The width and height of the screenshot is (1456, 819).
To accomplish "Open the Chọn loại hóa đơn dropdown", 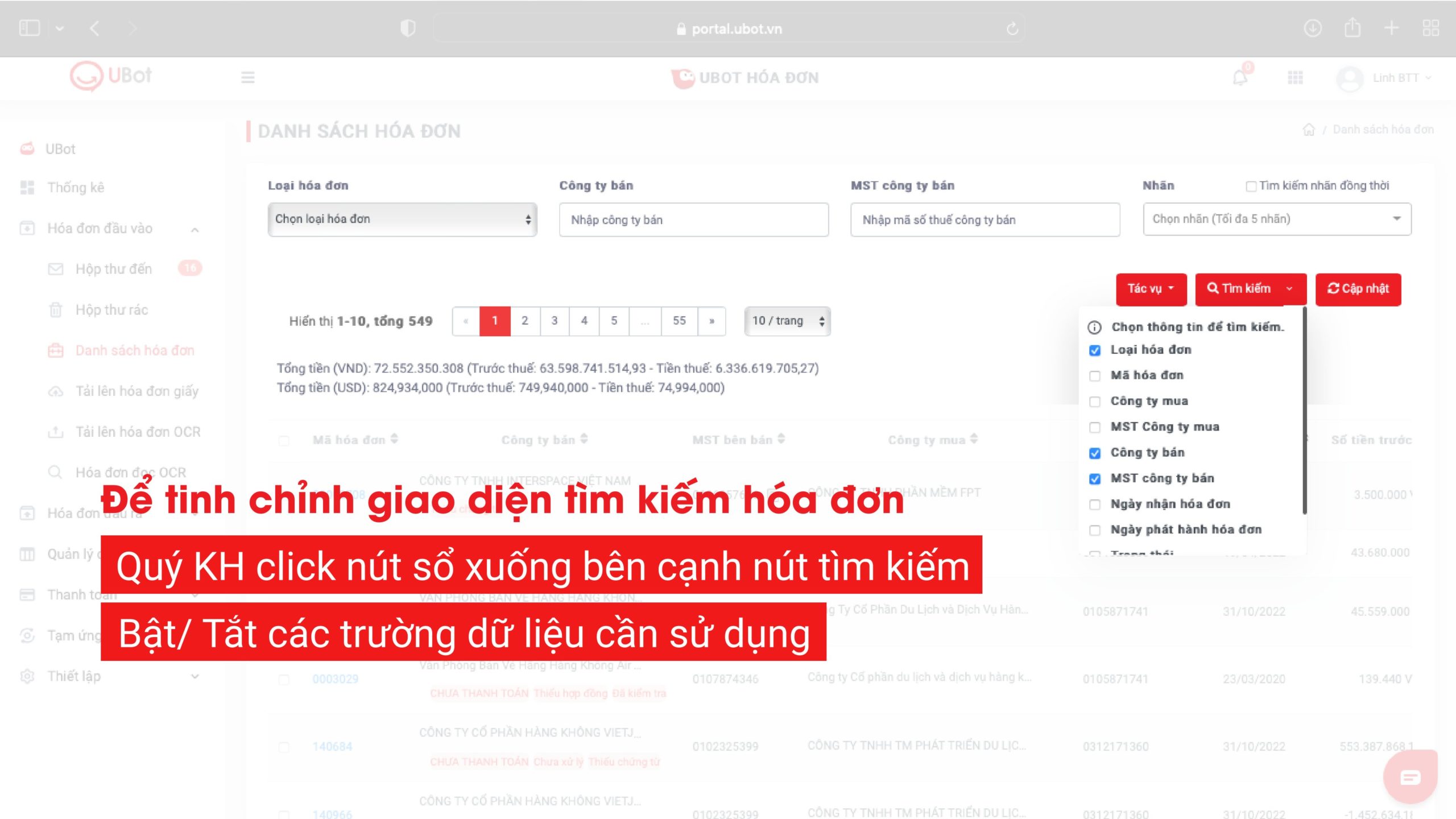I will pos(402,220).
